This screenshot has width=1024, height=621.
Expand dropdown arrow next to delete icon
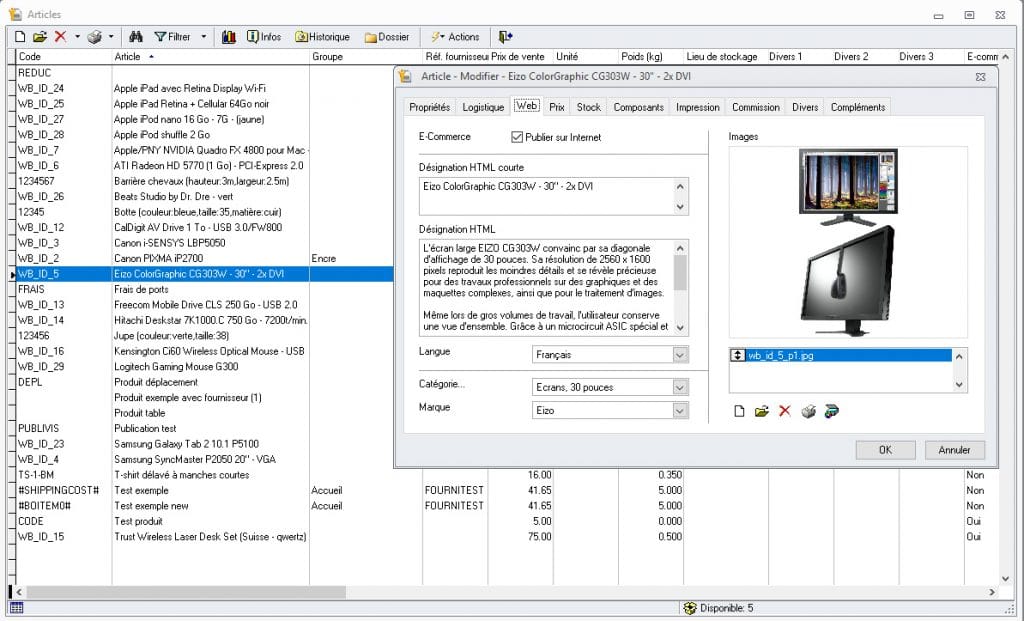(x=78, y=37)
